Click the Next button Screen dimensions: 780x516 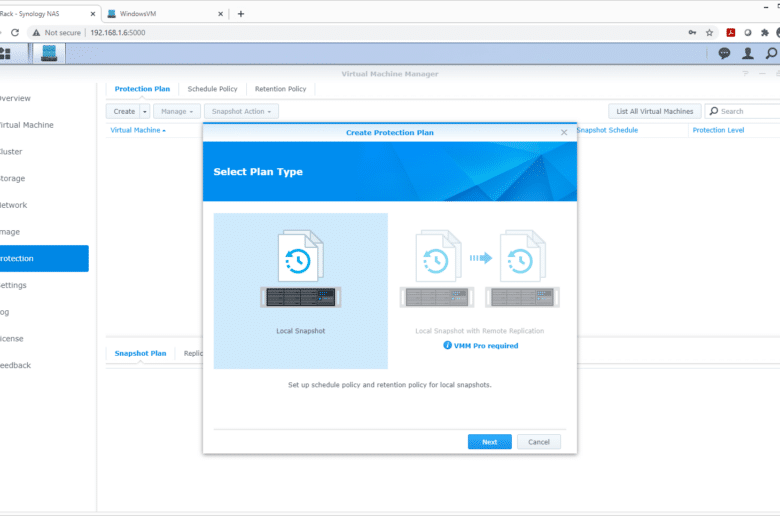pos(489,442)
